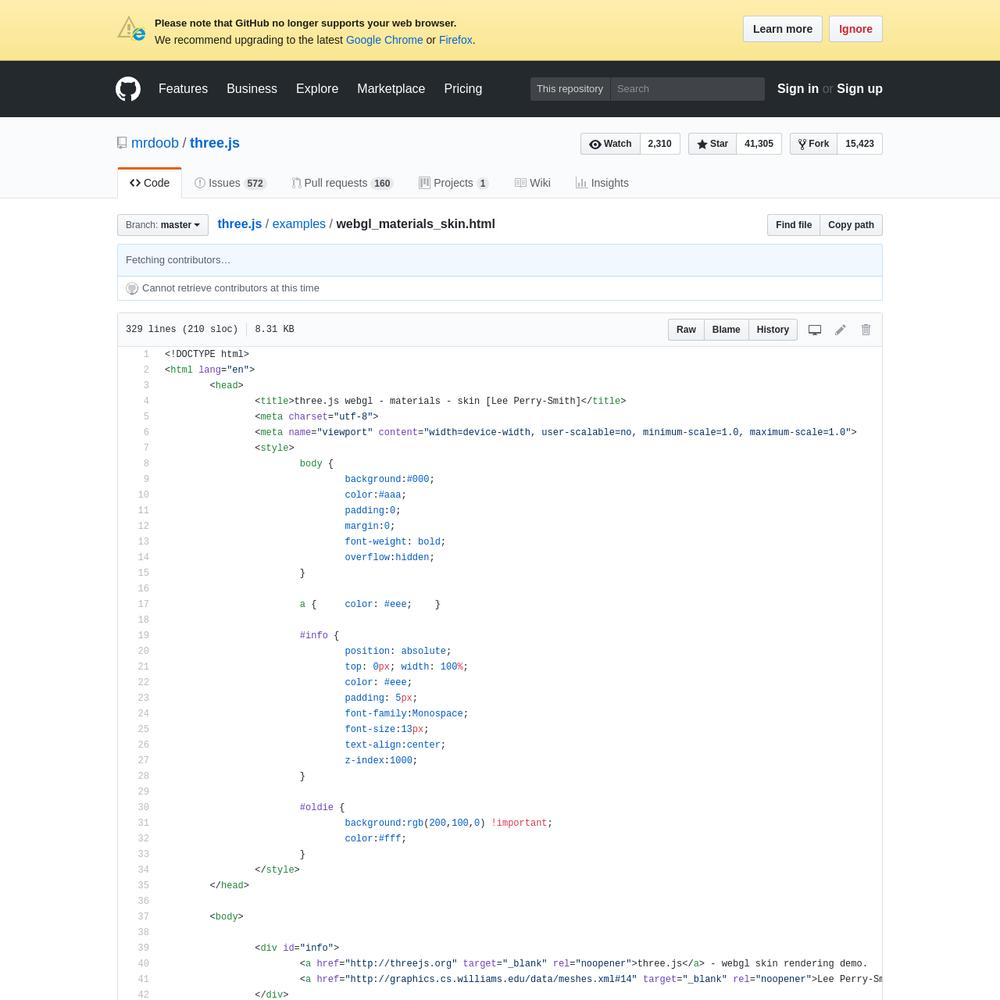Click the Watch button
Viewport: 1000px width, 1000px height.
click(x=610, y=143)
